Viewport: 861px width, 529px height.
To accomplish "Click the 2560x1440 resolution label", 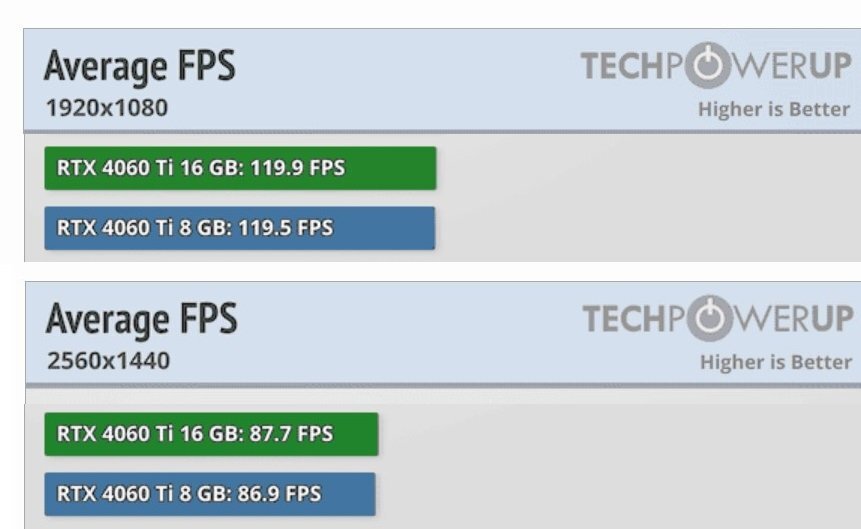I will 109,361.
